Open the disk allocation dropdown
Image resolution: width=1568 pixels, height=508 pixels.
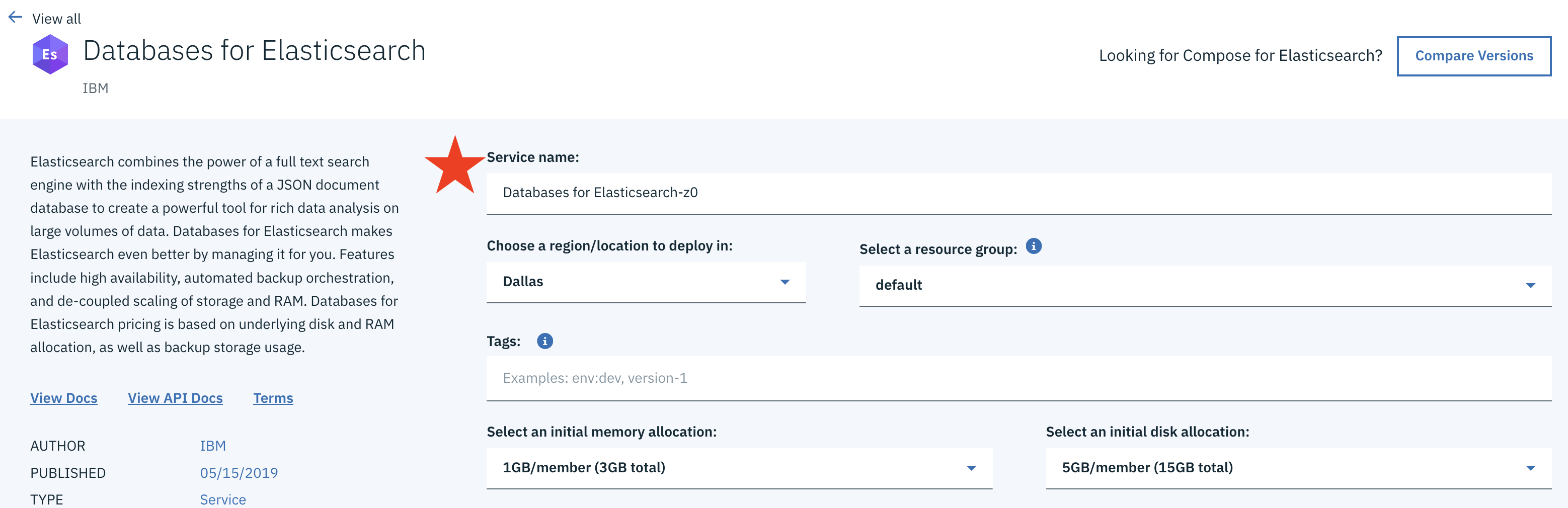1298,468
